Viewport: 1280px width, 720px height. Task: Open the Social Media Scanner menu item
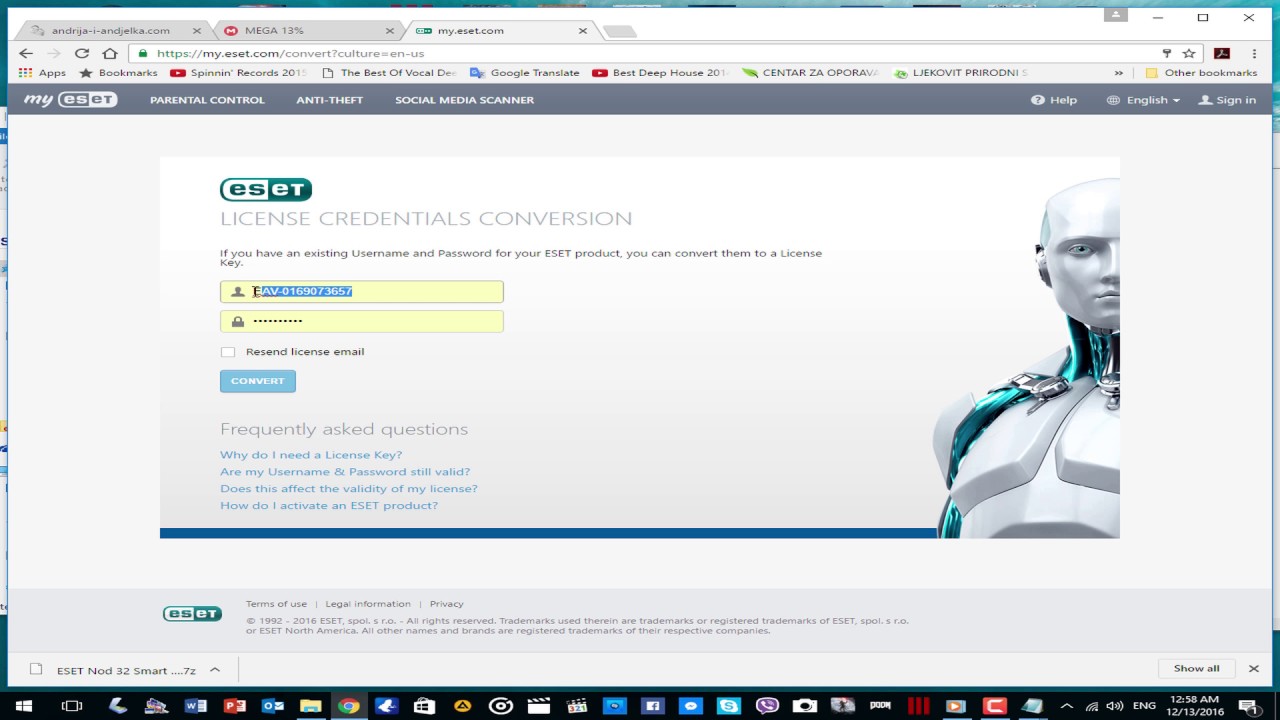(464, 100)
